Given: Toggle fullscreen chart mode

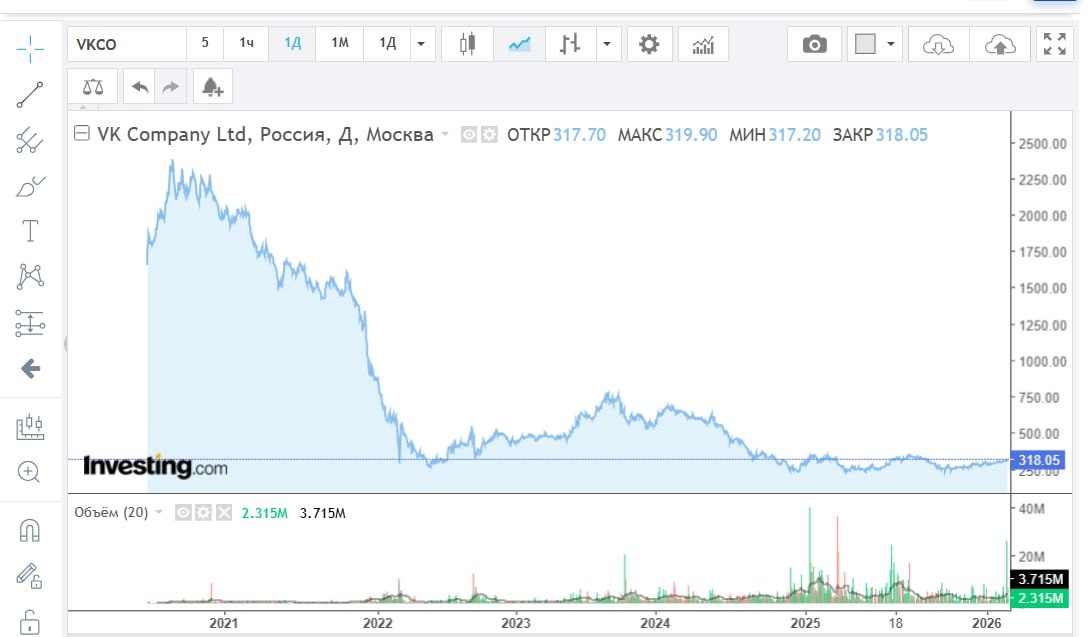Looking at the screenshot, I should [x=1054, y=44].
